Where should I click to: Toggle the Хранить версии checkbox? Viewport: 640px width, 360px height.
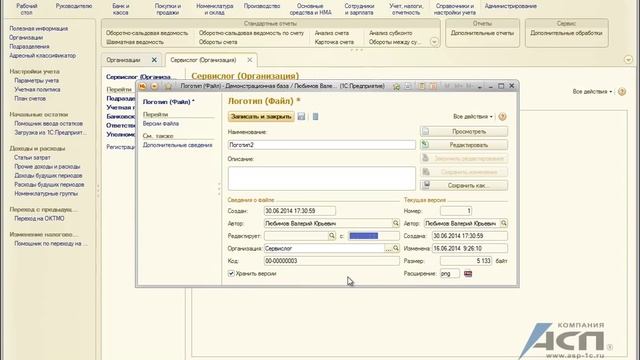point(231,273)
